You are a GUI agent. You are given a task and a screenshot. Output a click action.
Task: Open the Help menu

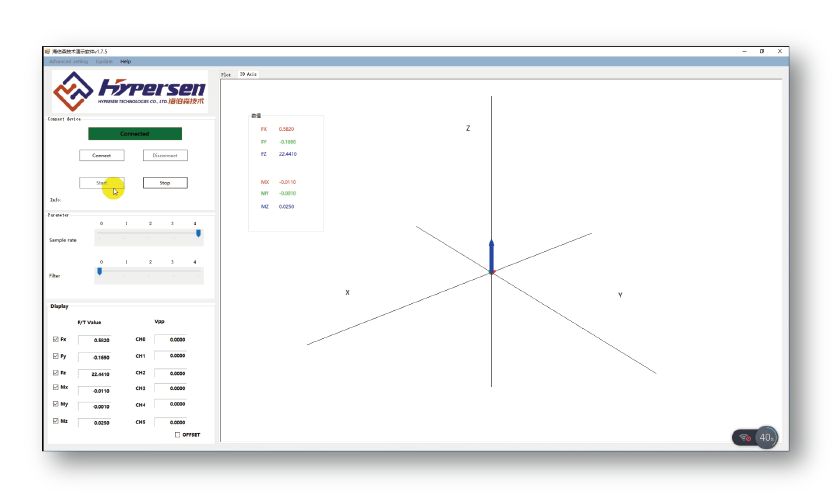point(126,61)
